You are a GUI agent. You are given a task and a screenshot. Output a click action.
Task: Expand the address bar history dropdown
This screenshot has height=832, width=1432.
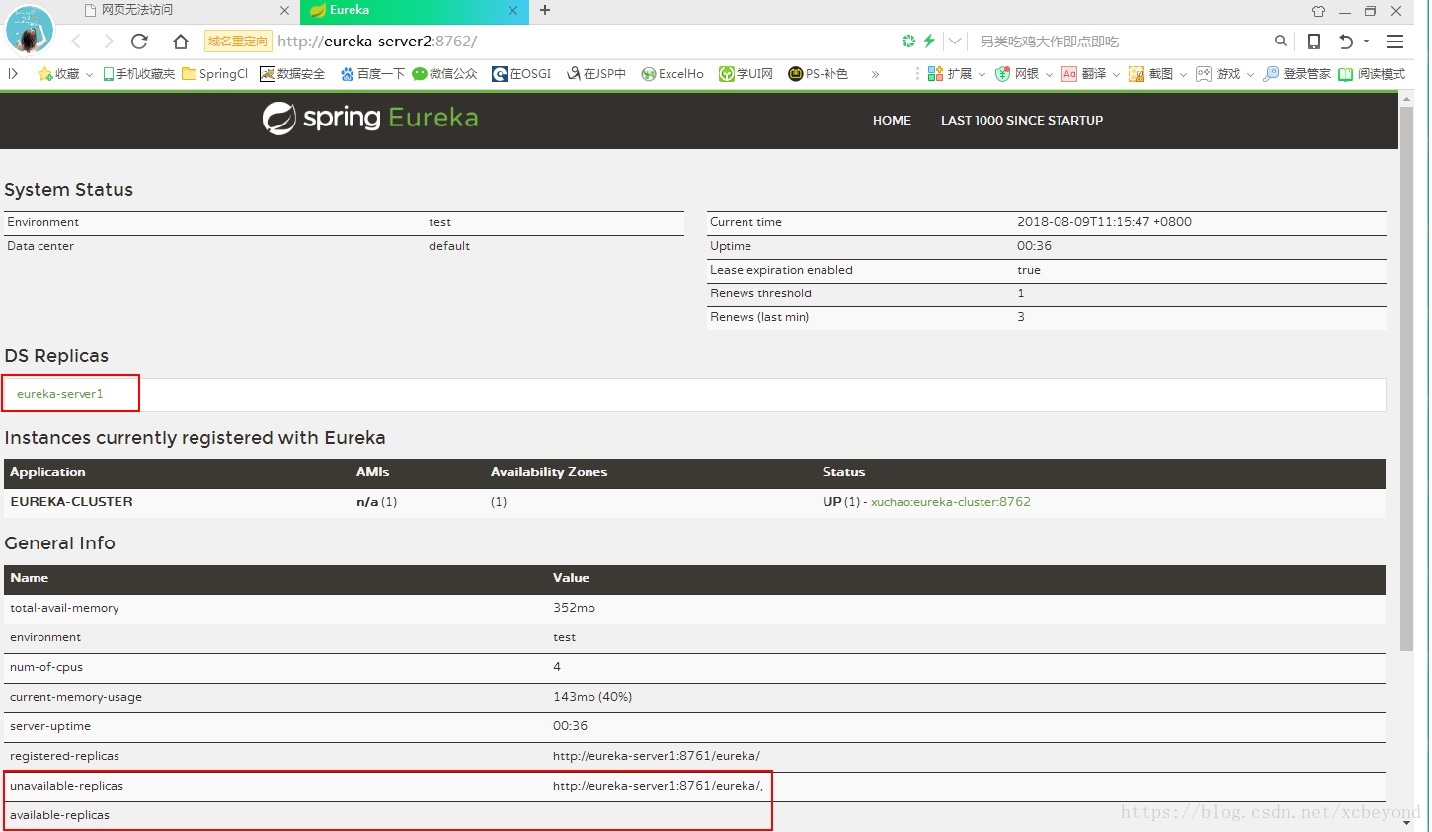tap(955, 41)
